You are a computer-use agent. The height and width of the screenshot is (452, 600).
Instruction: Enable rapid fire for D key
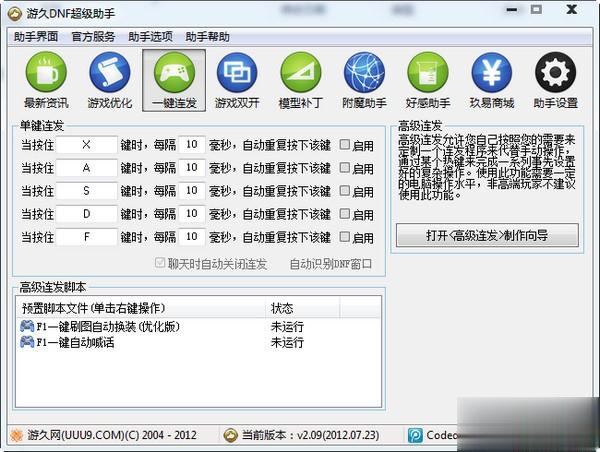click(x=345, y=214)
